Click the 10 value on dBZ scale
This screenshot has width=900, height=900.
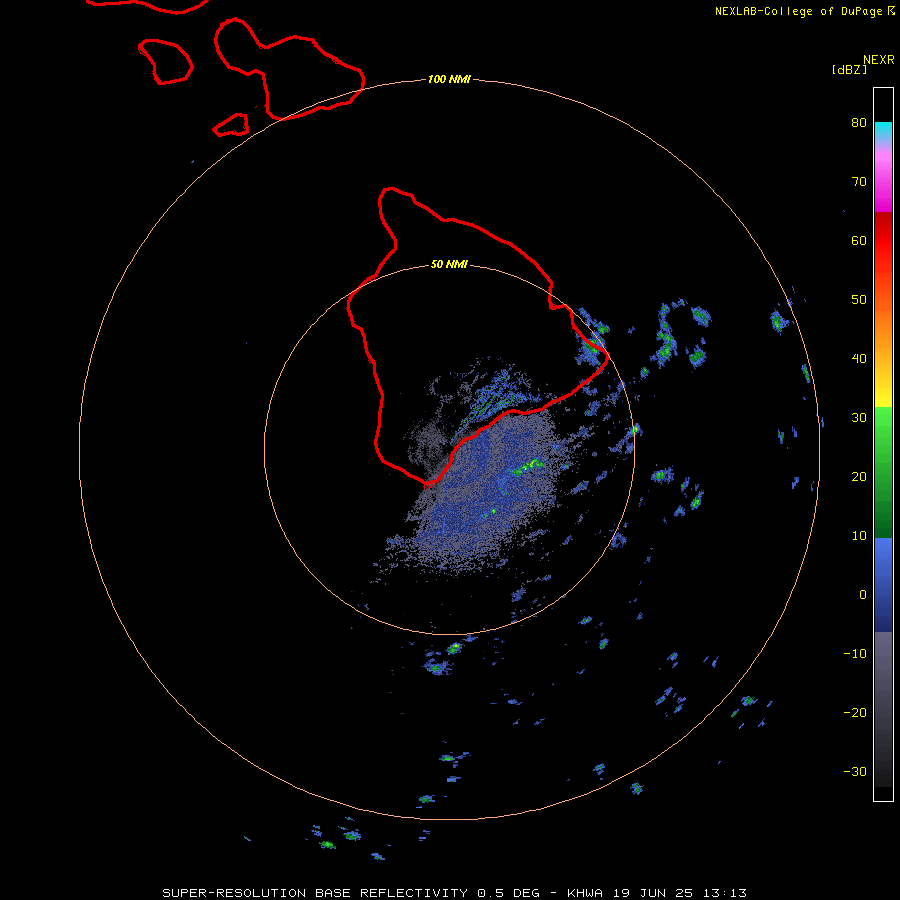click(859, 536)
